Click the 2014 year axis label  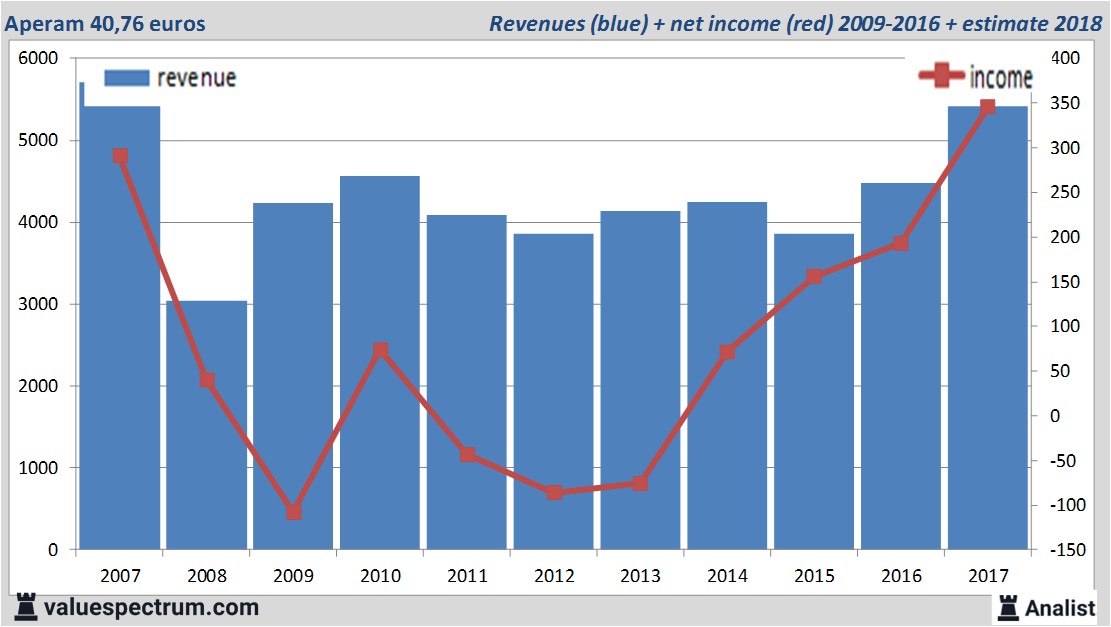click(x=728, y=575)
